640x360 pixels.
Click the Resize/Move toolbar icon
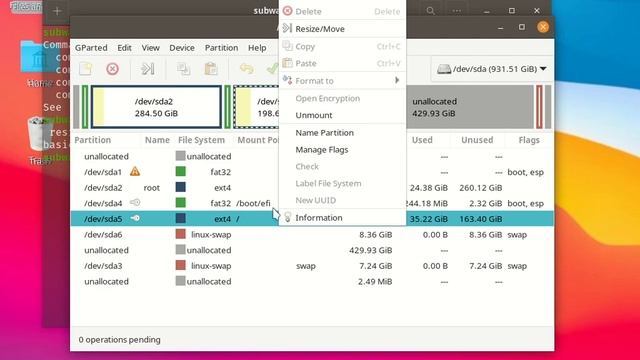[x=148, y=69]
